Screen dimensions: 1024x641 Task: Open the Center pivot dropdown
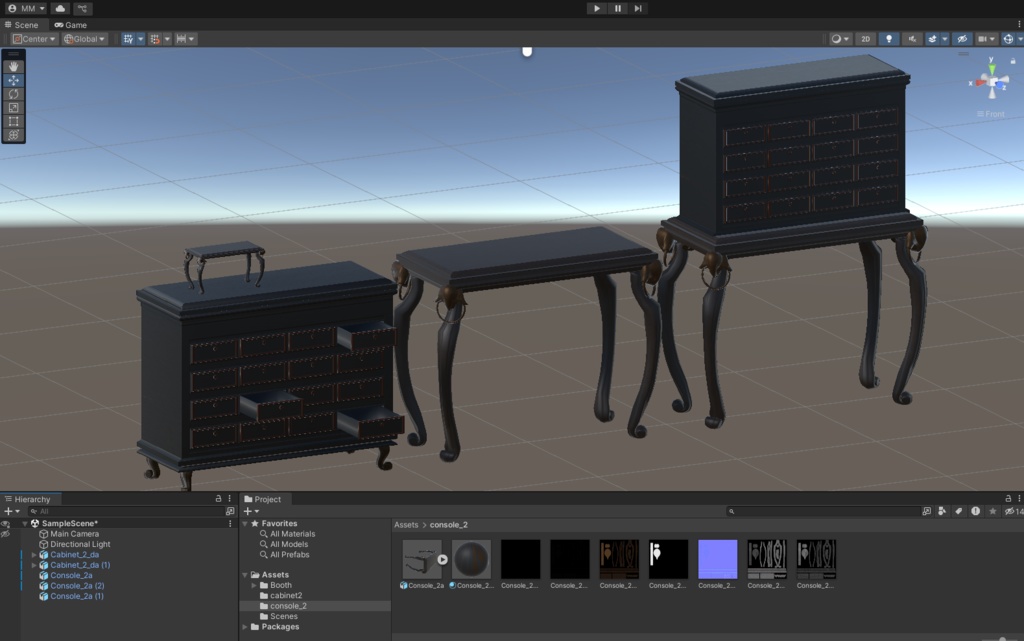(x=34, y=39)
